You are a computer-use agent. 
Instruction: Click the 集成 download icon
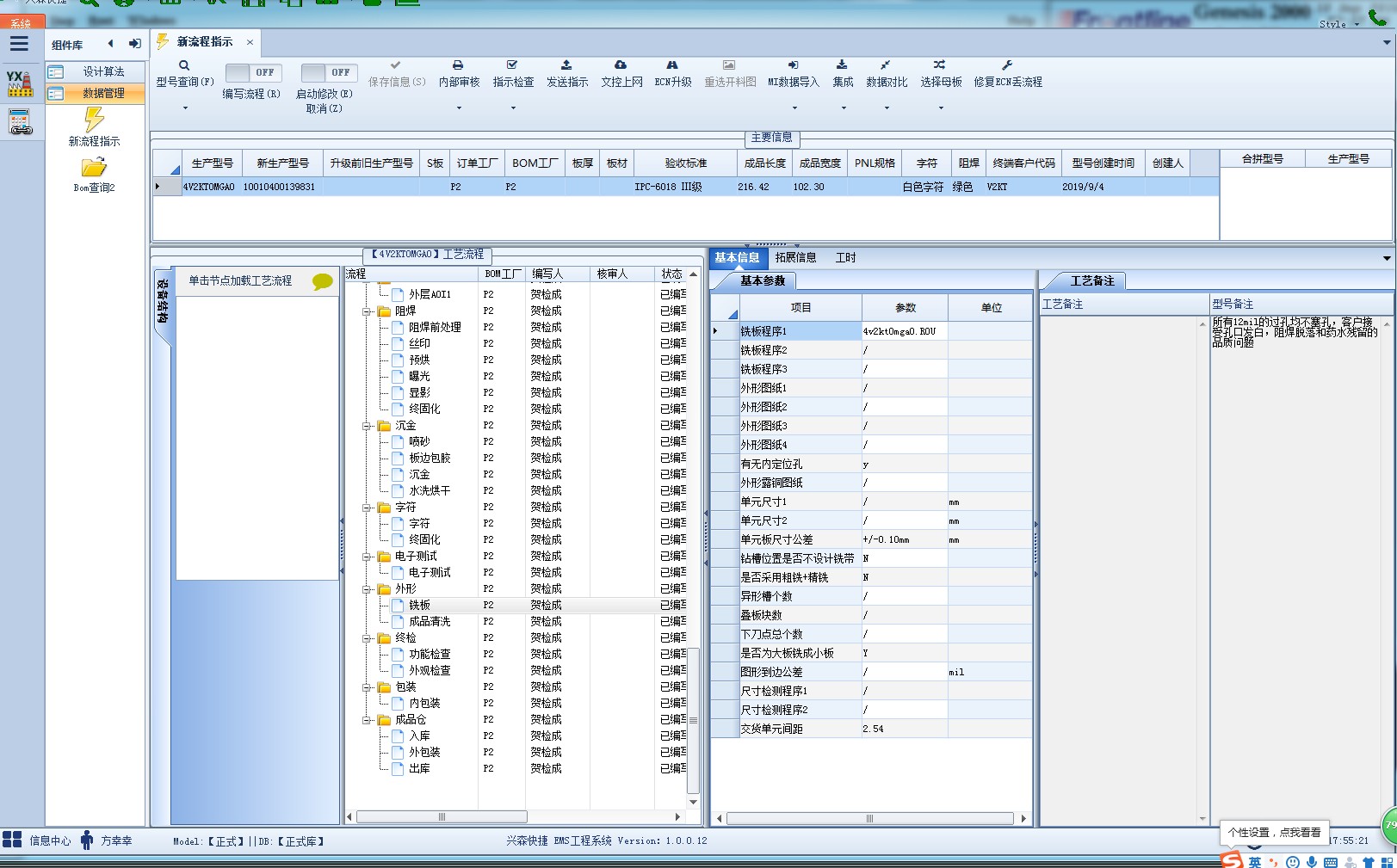(x=842, y=65)
